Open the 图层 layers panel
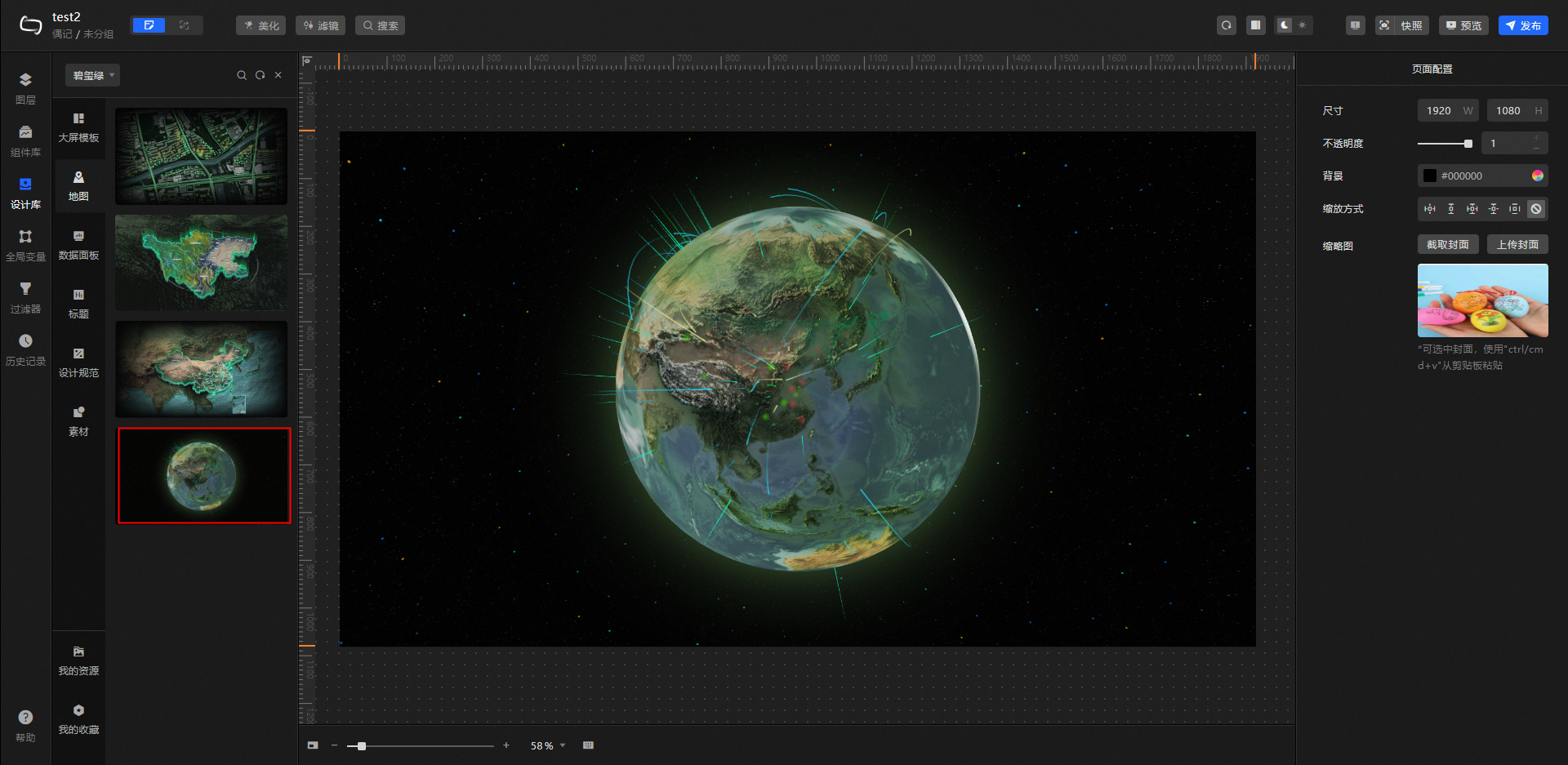 25,88
